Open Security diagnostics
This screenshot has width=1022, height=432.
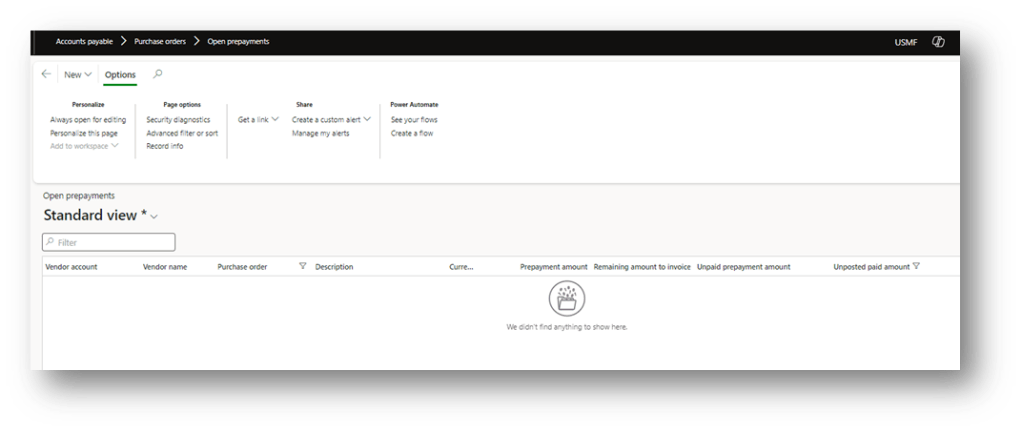tap(178, 120)
